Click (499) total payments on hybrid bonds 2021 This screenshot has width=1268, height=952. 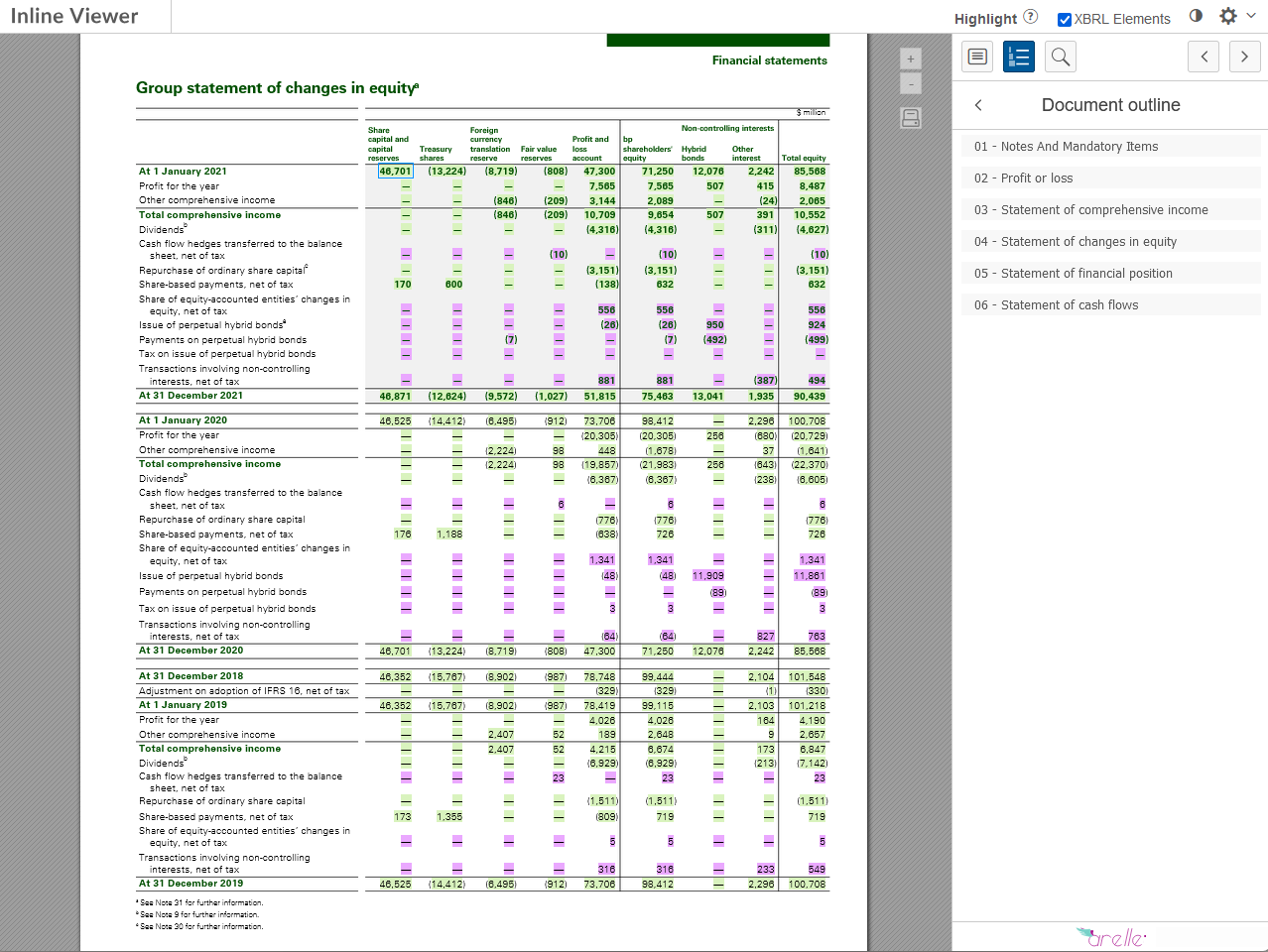click(x=816, y=340)
